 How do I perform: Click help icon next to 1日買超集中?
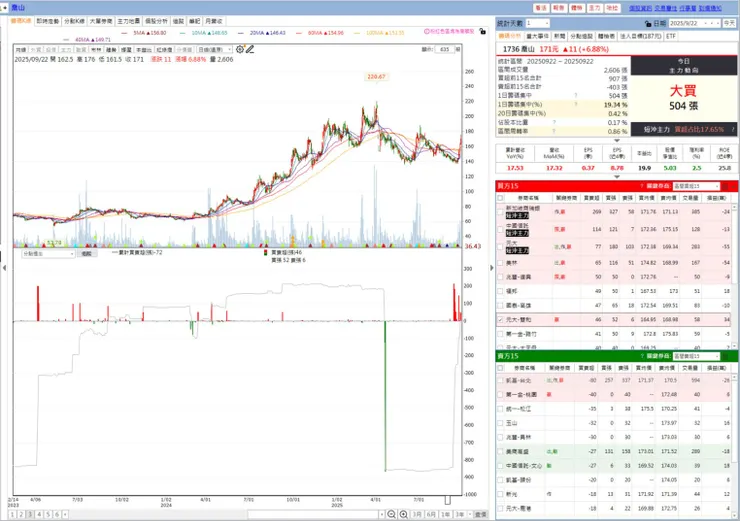[575, 96]
